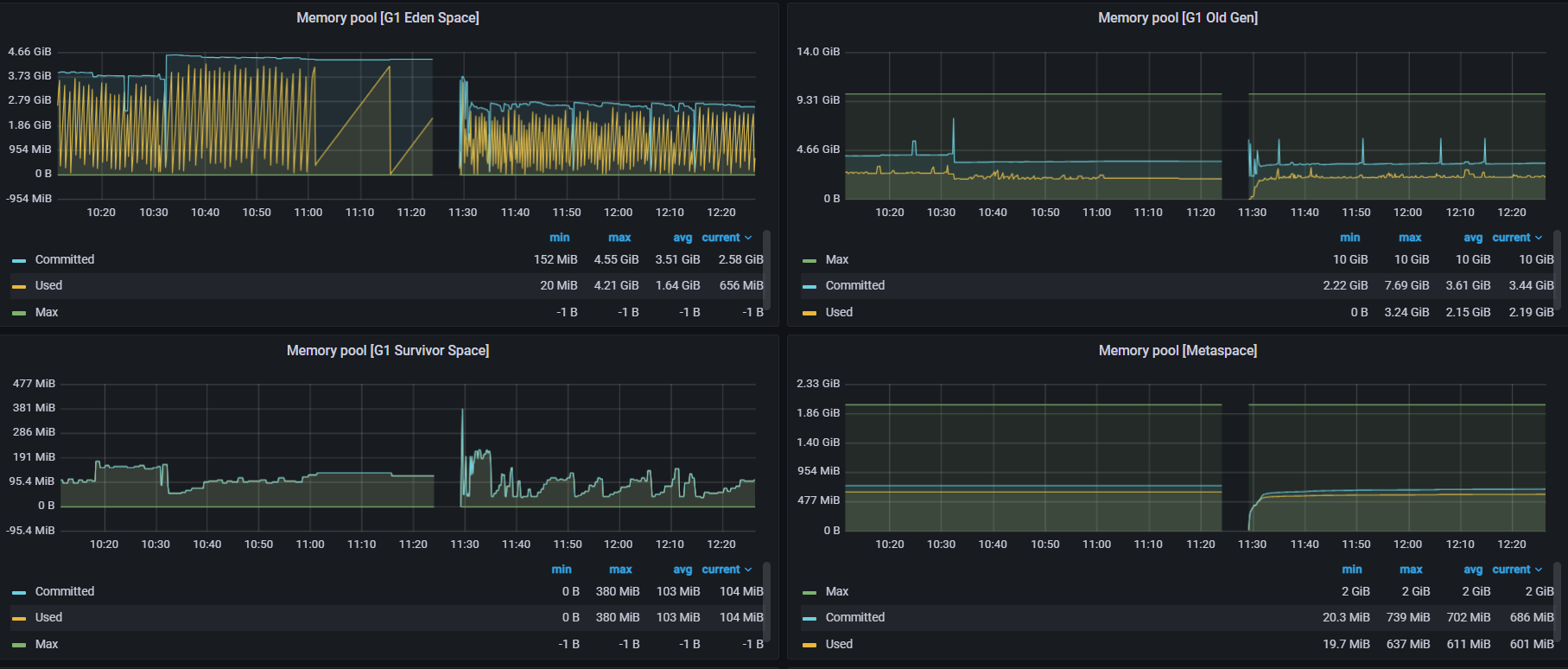Click Metaspace Committed max value 739 MiB
The height and width of the screenshot is (669, 1568).
(x=1408, y=617)
